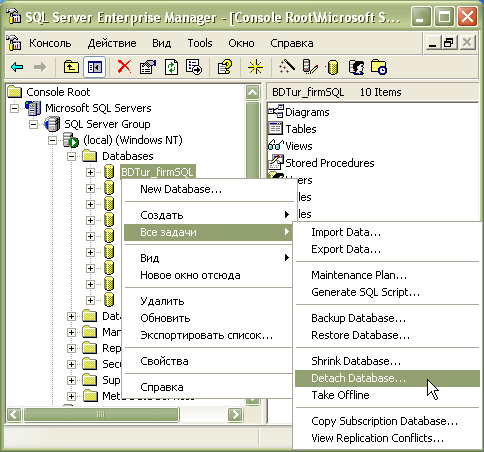This screenshot has height=452, width=484.
Task: Click the Run a Wizard wand icon
Action: coord(287,67)
